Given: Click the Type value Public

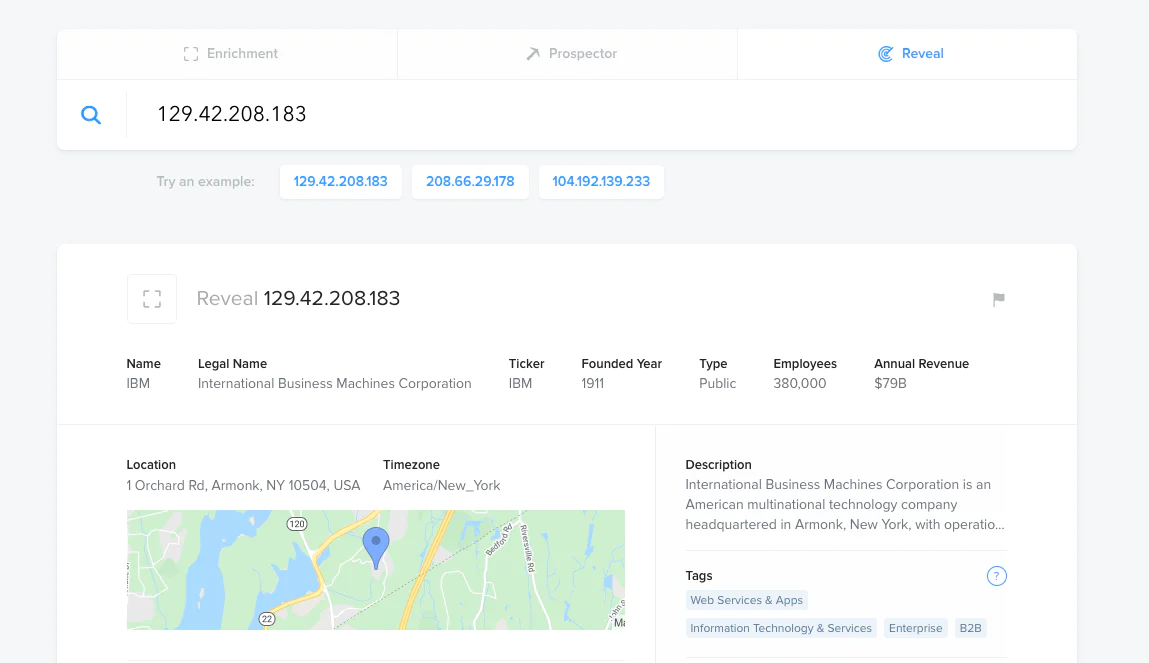Looking at the screenshot, I should pos(717,383).
